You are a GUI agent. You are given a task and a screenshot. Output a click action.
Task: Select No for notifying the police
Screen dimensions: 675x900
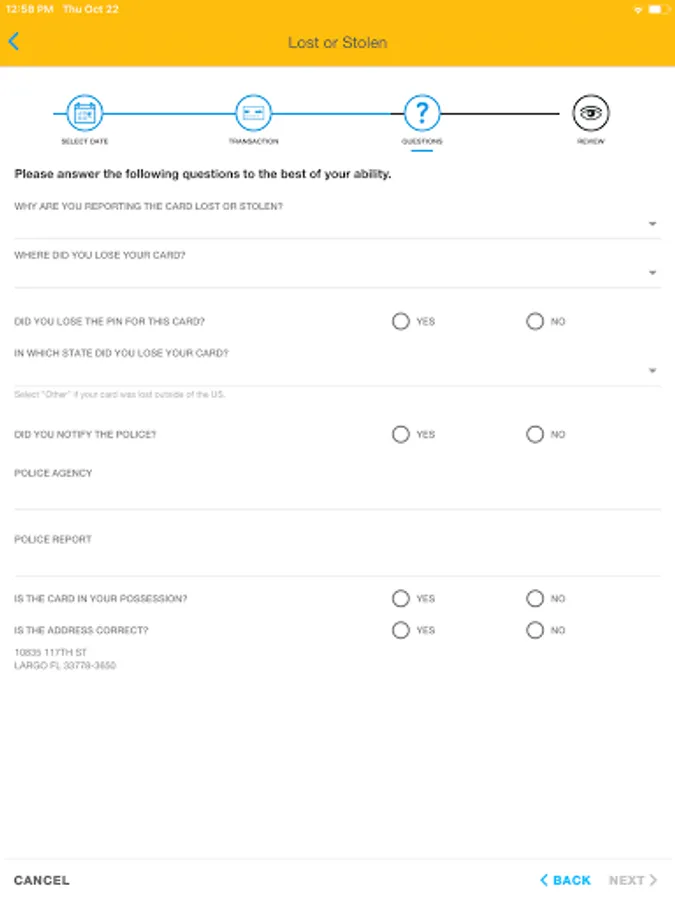pos(535,435)
